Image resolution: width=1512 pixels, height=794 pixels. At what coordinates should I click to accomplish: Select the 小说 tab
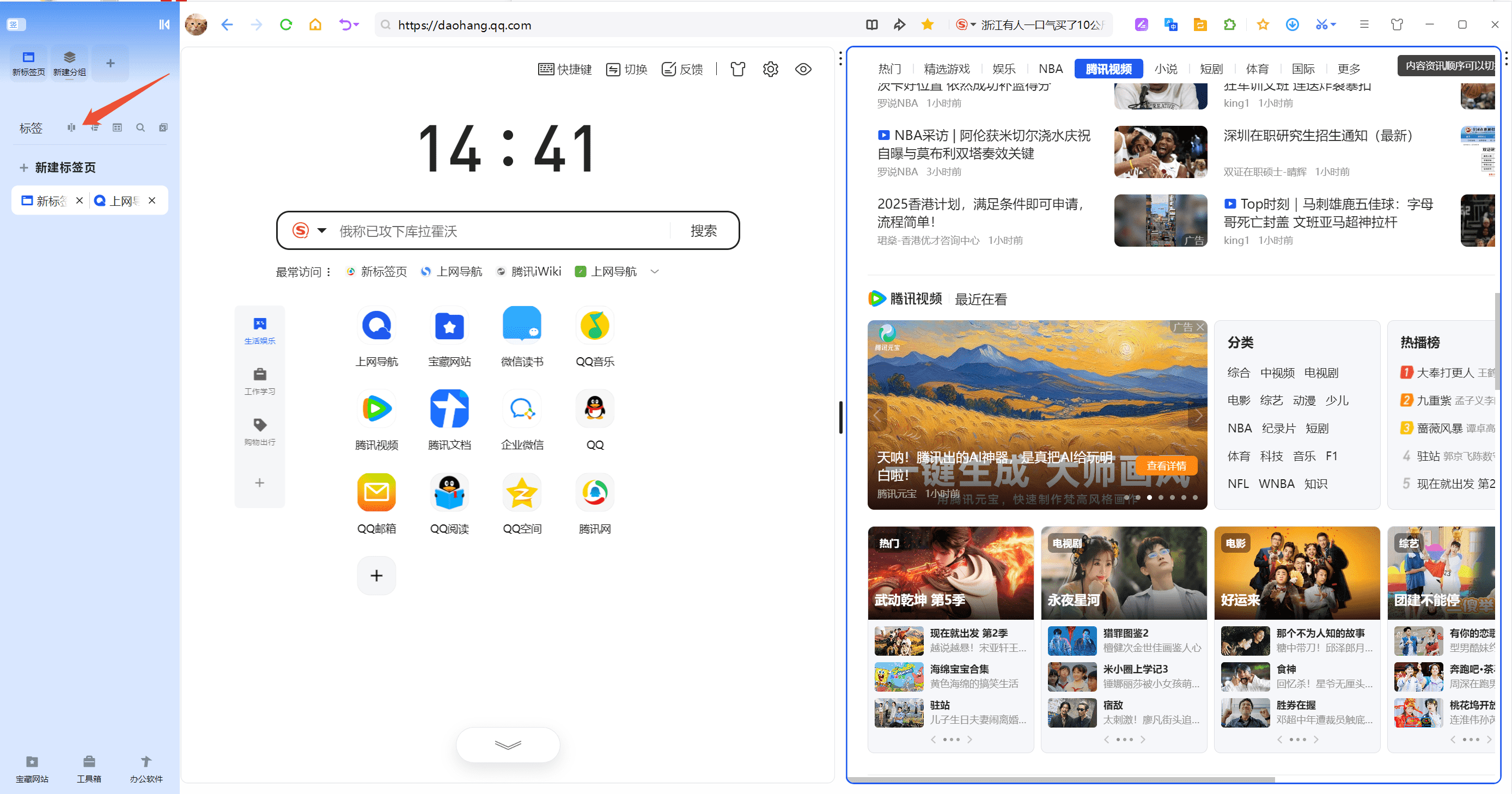pos(1165,69)
